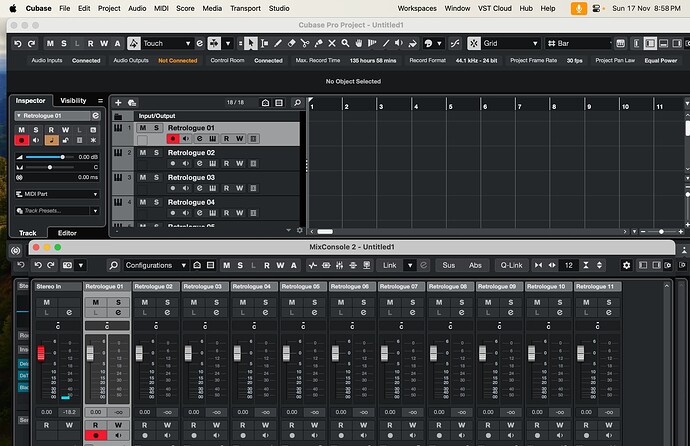Open the Transport menu
This screenshot has height=446, width=690.
pyautogui.click(x=245, y=8)
